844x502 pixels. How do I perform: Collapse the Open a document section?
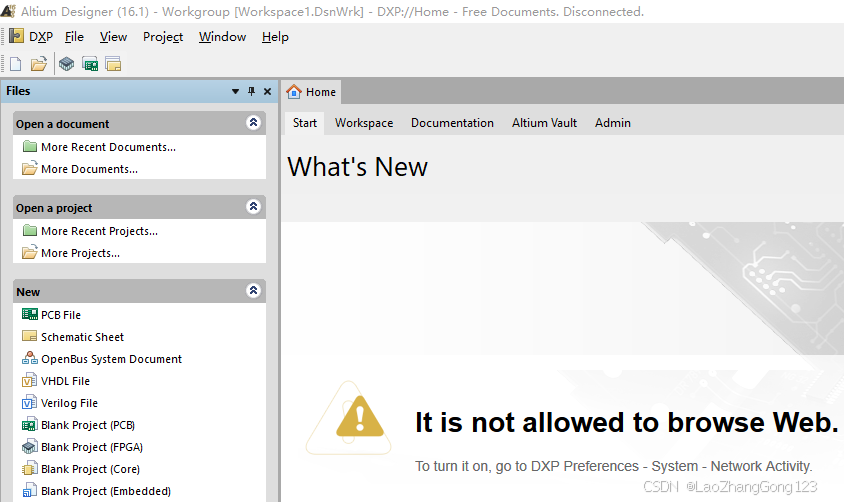point(254,123)
